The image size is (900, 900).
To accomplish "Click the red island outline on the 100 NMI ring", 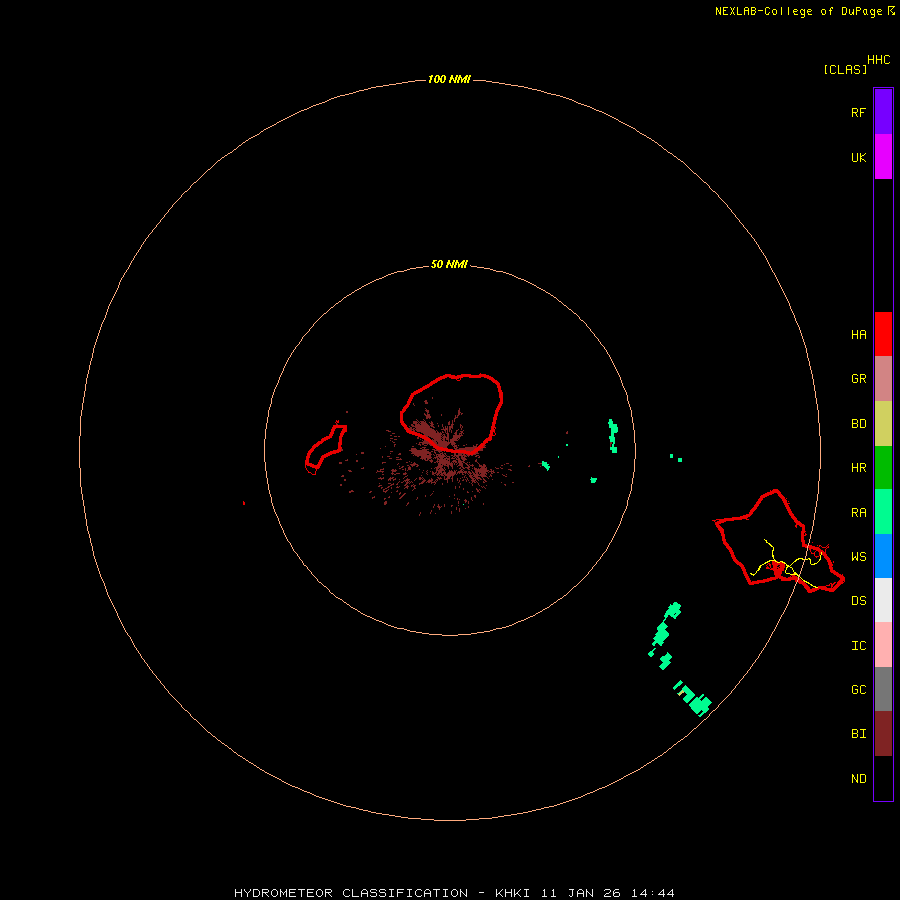I will point(779,541).
